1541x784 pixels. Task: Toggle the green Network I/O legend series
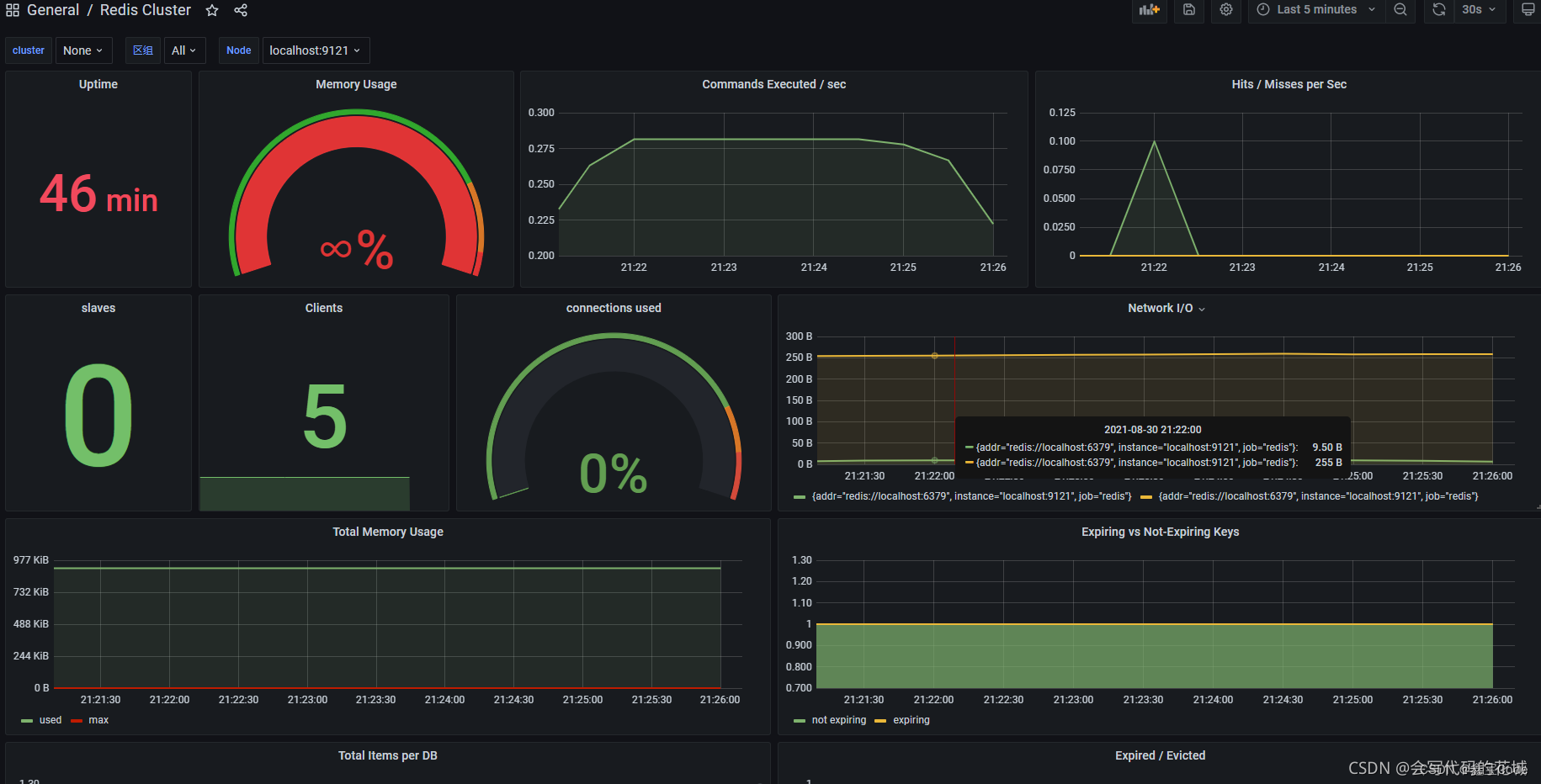pyautogui.click(x=971, y=496)
